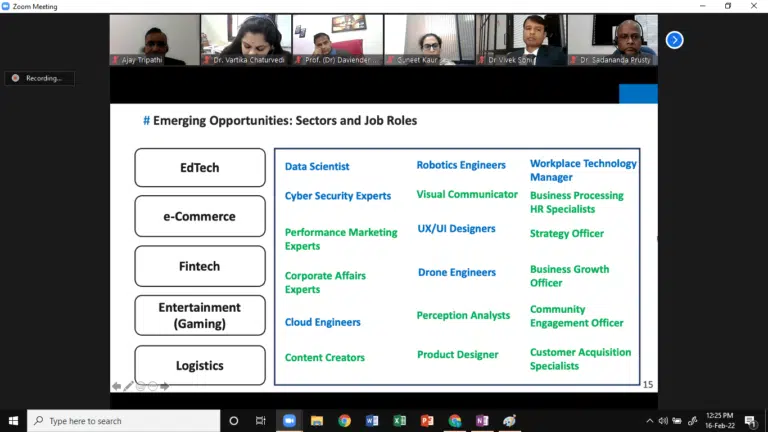Screen dimensions: 768x432
Task: Select Dr Vivek Soni's video thumbnail
Action: coord(521,40)
